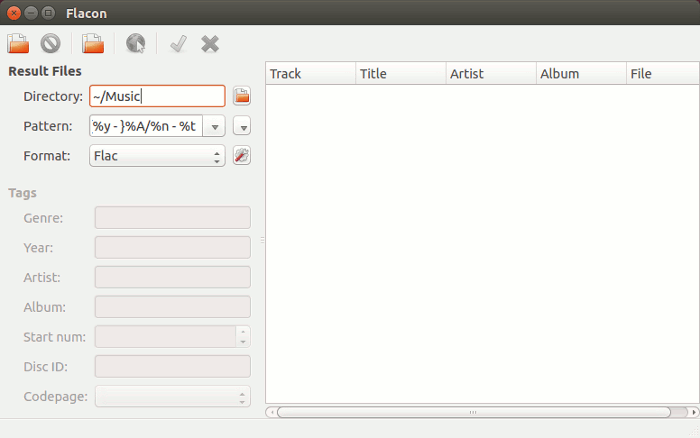Sort by the Album column header
This screenshot has height=438, width=700.
(x=581, y=74)
